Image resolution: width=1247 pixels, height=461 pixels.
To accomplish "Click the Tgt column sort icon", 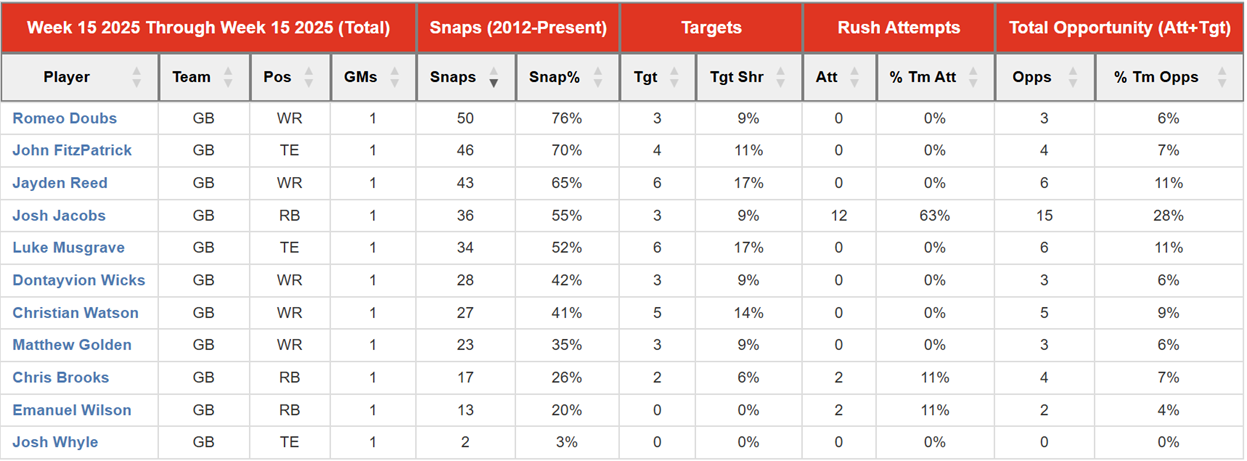I will click(x=675, y=77).
